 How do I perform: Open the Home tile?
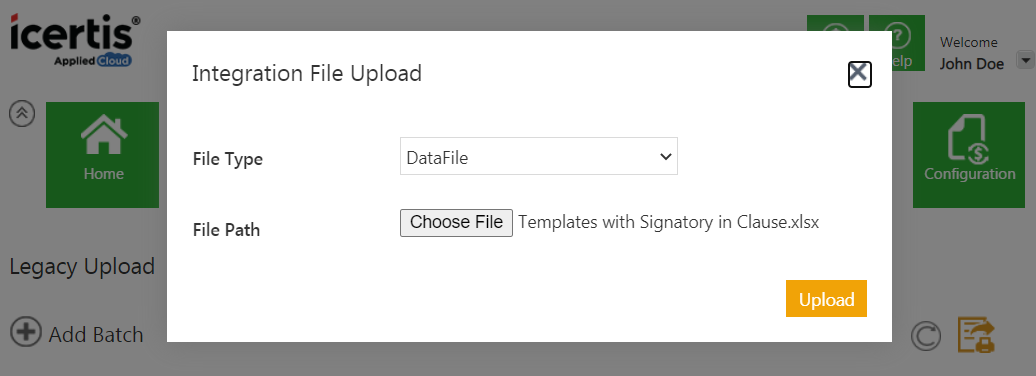(x=102, y=155)
